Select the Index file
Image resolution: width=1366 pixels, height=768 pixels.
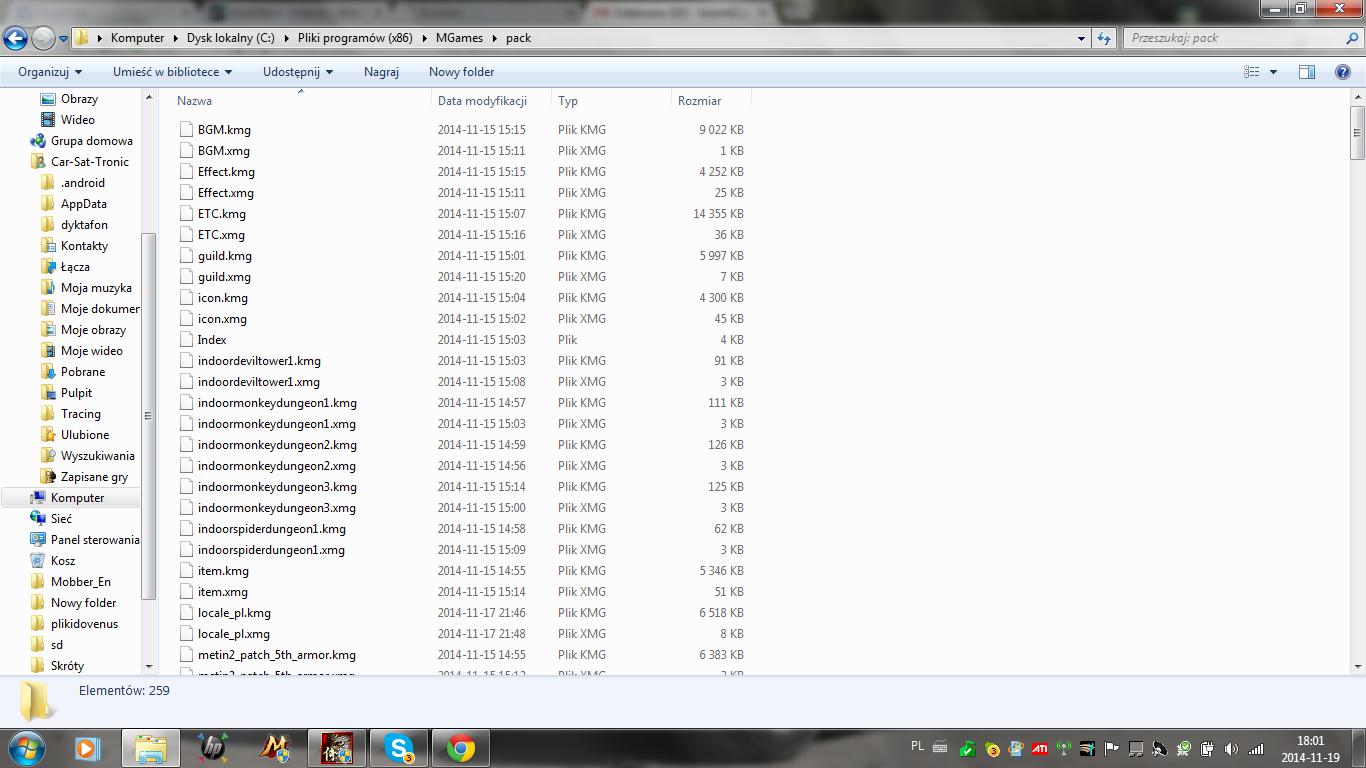pyautogui.click(x=212, y=340)
